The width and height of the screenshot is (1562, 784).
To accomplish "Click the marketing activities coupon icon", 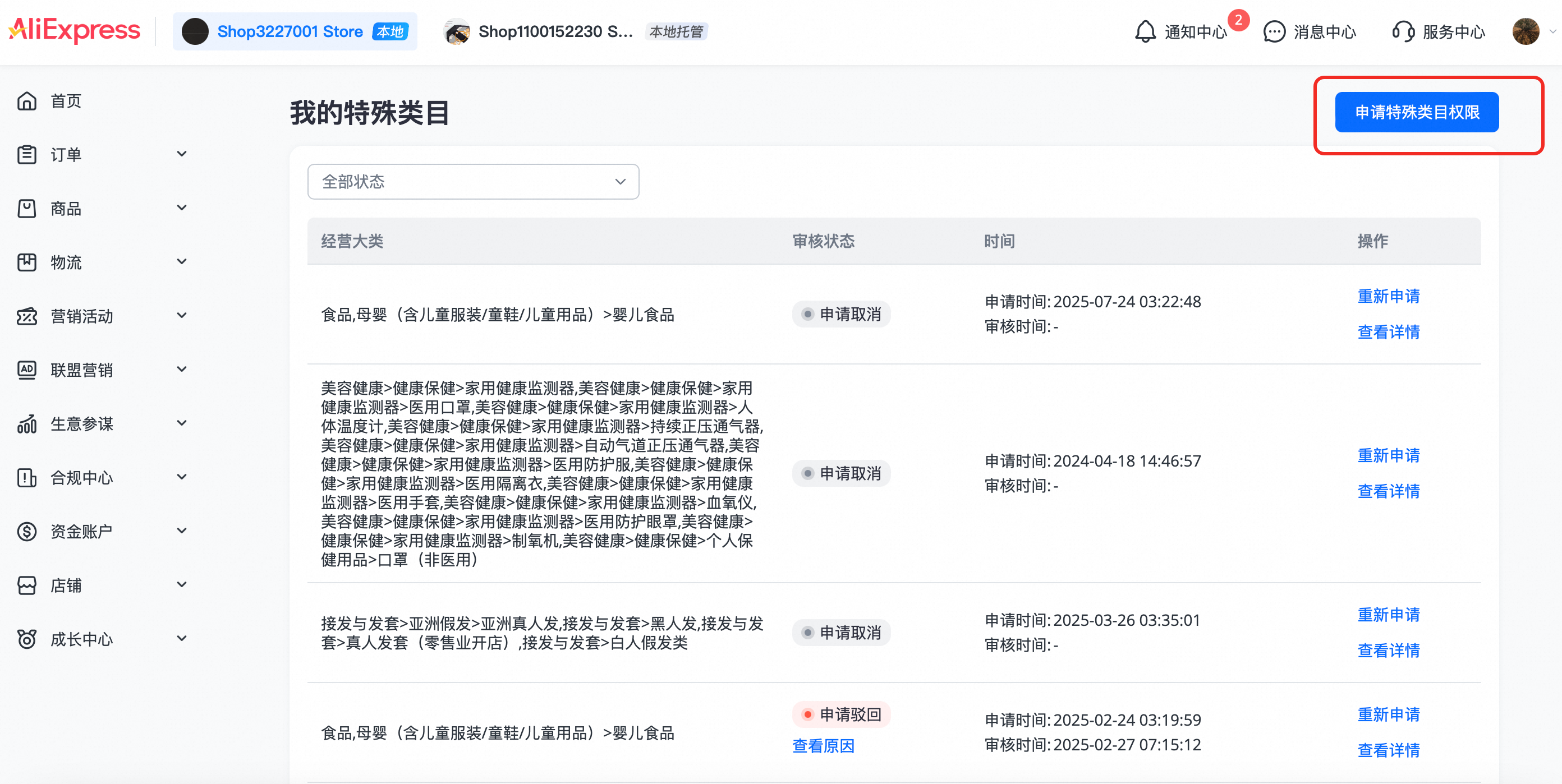I will 27,316.
